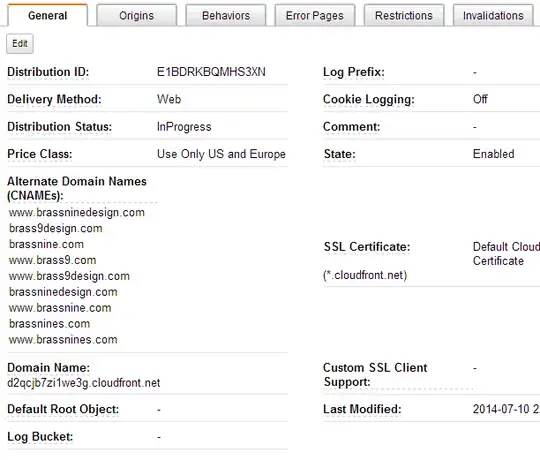Select the Restrictions tab
Viewport: 540px width, 460px height.
coord(404,15)
